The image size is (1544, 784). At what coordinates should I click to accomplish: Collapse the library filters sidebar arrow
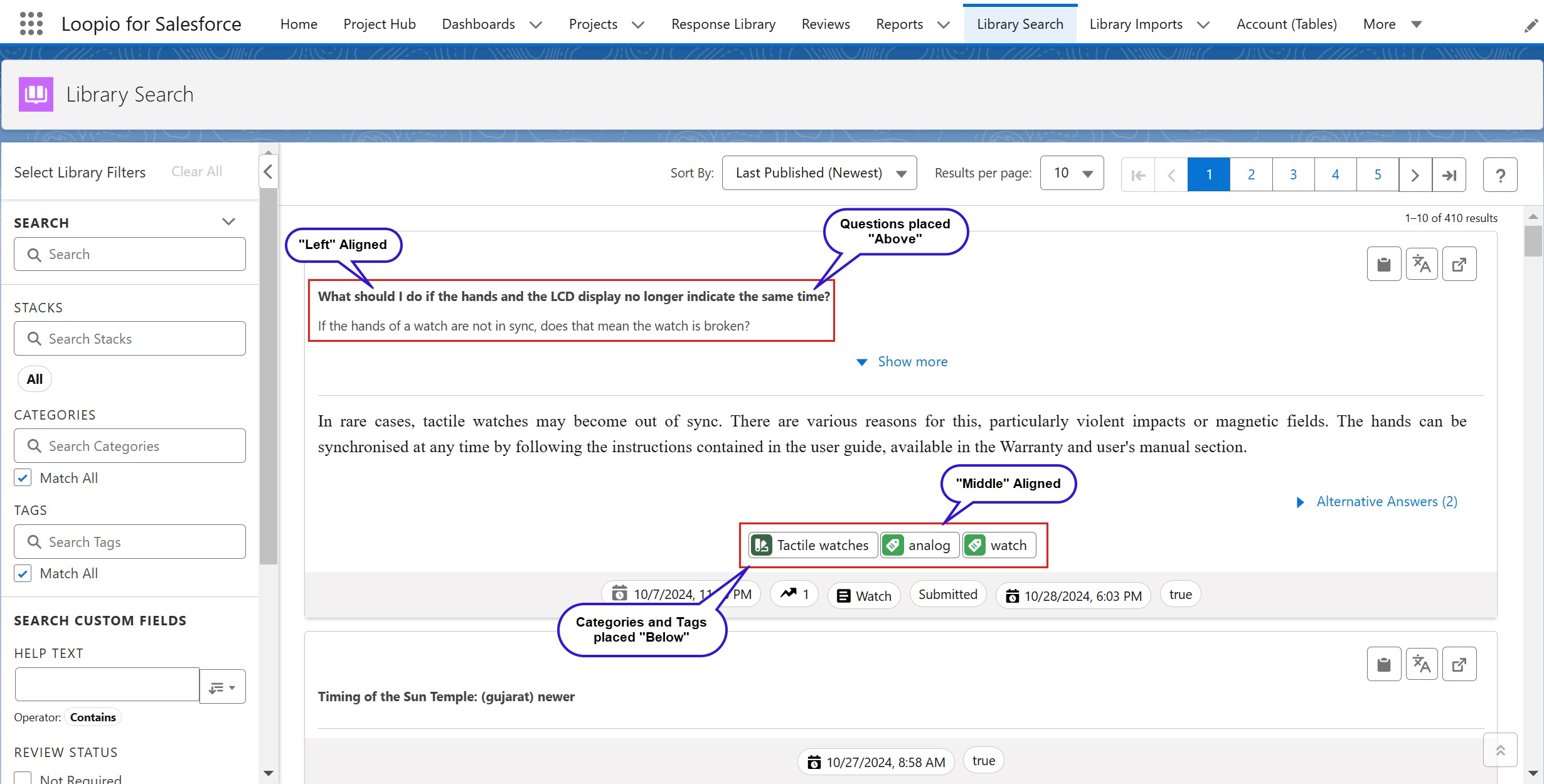268,172
